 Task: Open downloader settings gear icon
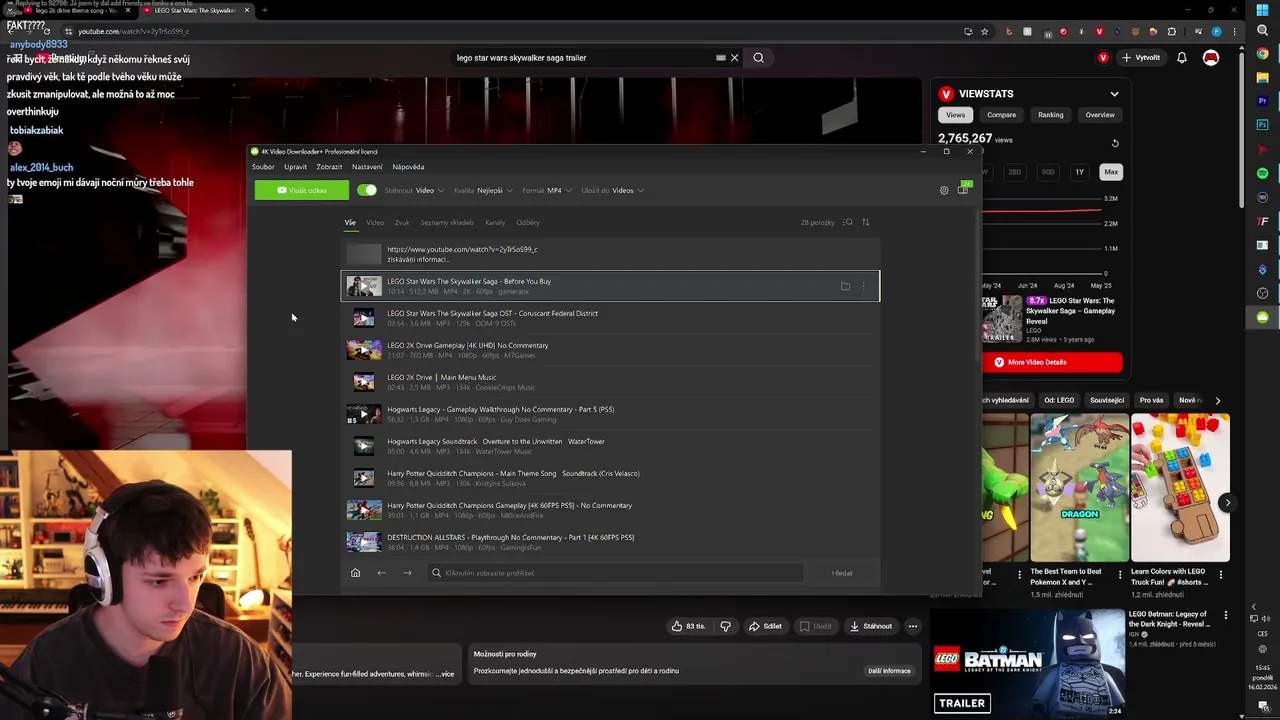(944, 190)
